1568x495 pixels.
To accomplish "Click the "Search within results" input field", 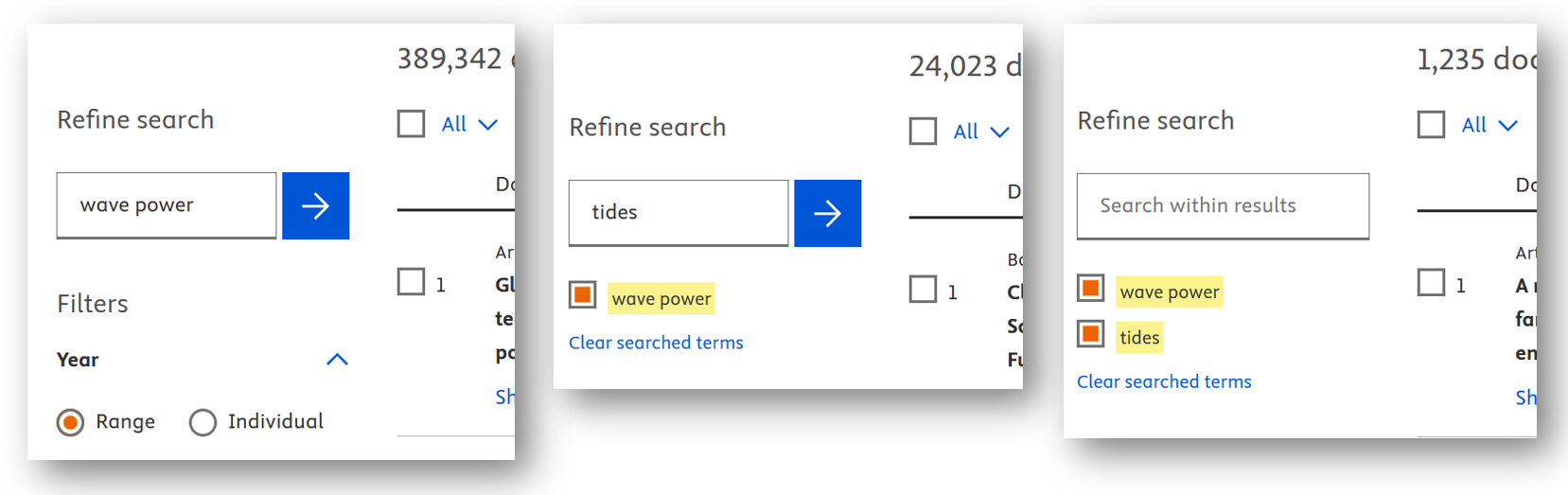I will [x=1223, y=206].
